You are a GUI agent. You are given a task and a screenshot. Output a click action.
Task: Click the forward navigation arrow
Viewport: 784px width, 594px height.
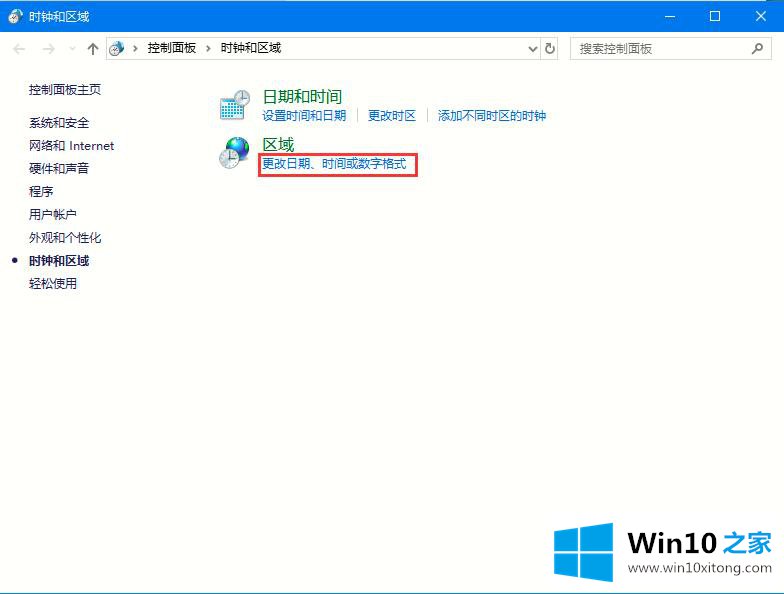(x=48, y=48)
